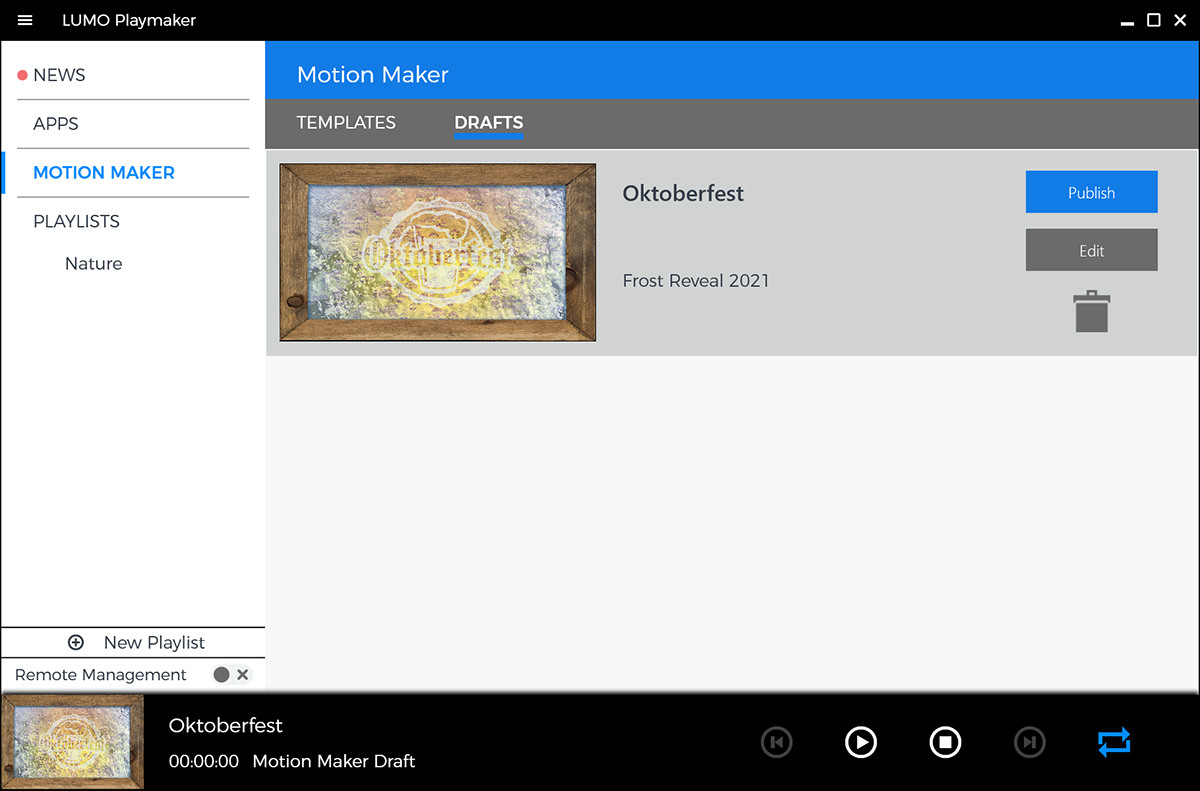
Task: Expand the Playlists section
Action: tap(76, 221)
